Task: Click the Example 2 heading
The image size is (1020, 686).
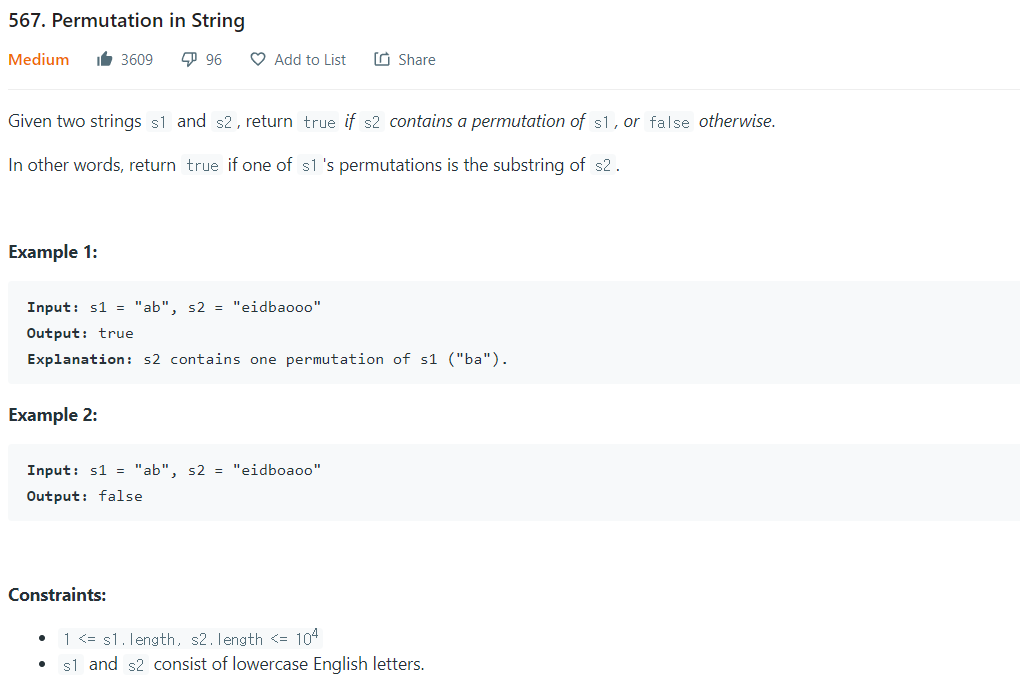Action: click(x=53, y=415)
